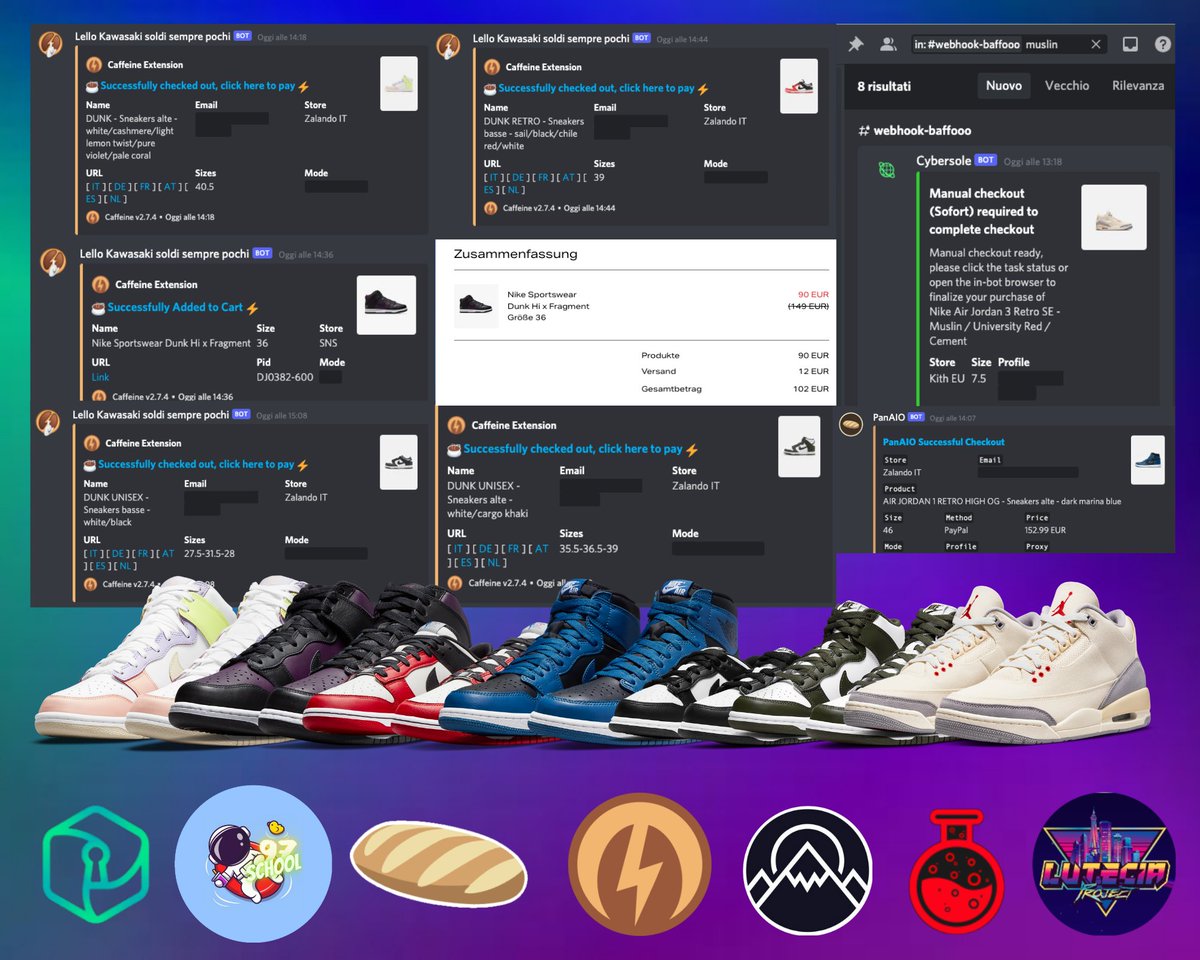The width and height of the screenshot is (1200, 960).
Task: Click 'Manual checkout (Sofort) required' embed title
Action: pos(984,211)
